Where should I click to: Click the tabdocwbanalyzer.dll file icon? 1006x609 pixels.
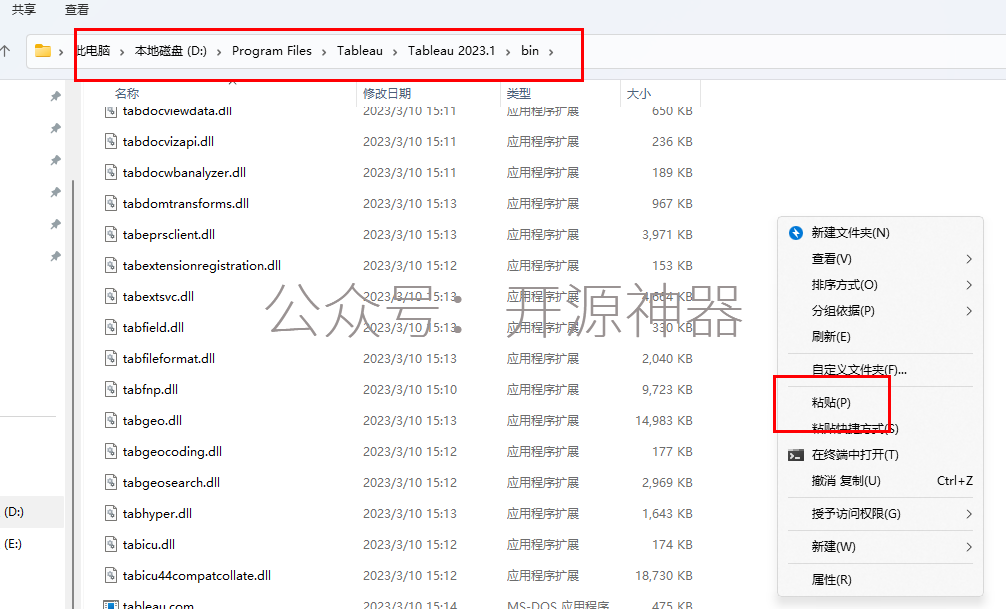111,172
